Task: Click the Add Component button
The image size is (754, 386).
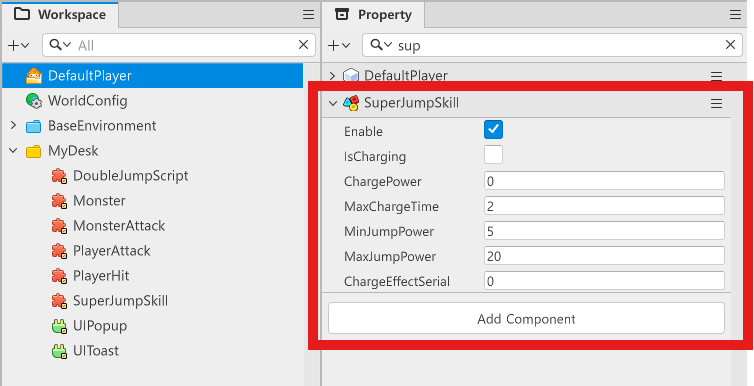Action: [x=526, y=318]
